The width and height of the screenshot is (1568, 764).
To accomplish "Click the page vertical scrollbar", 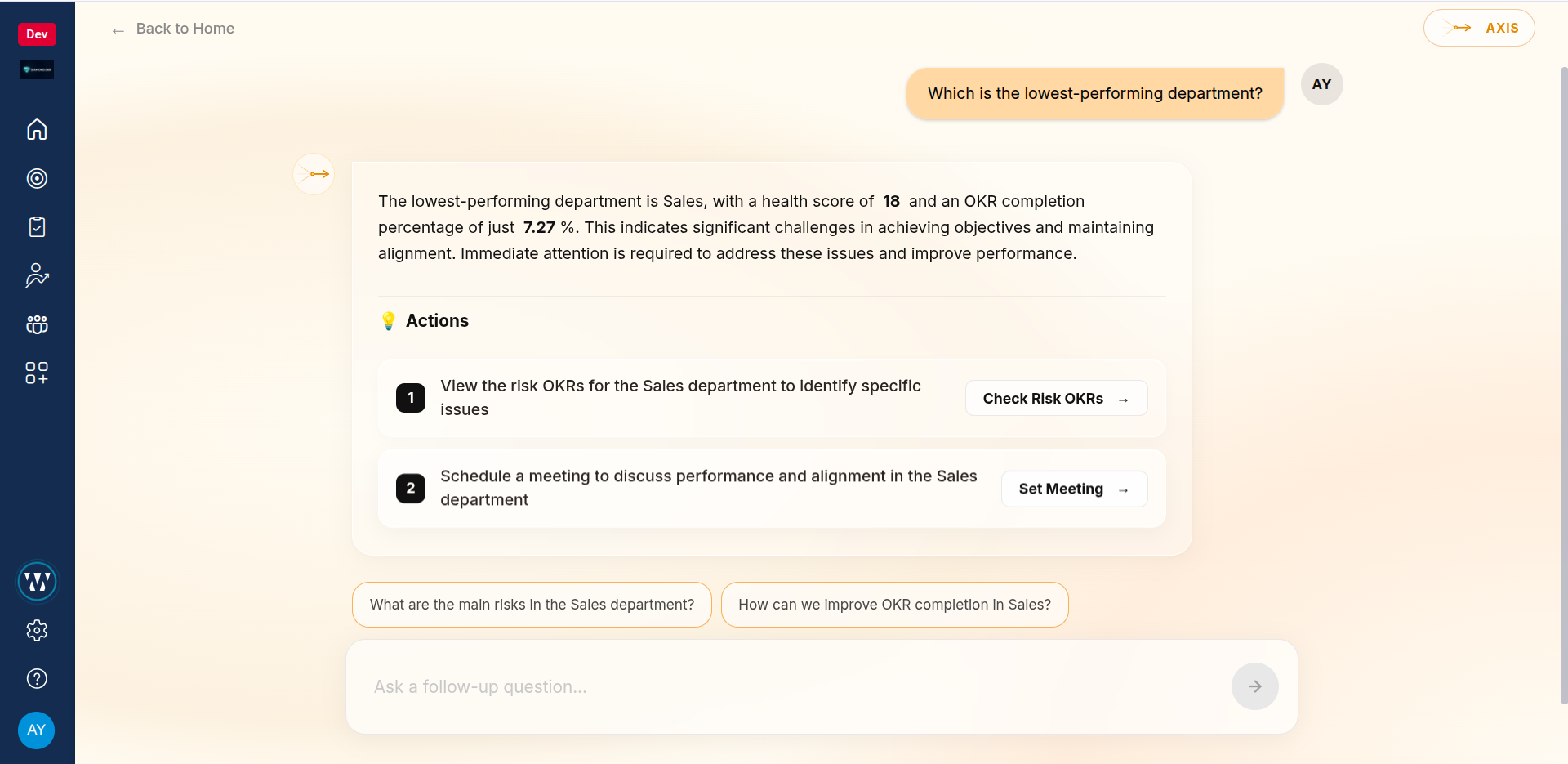I will (x=1563, y=384).
